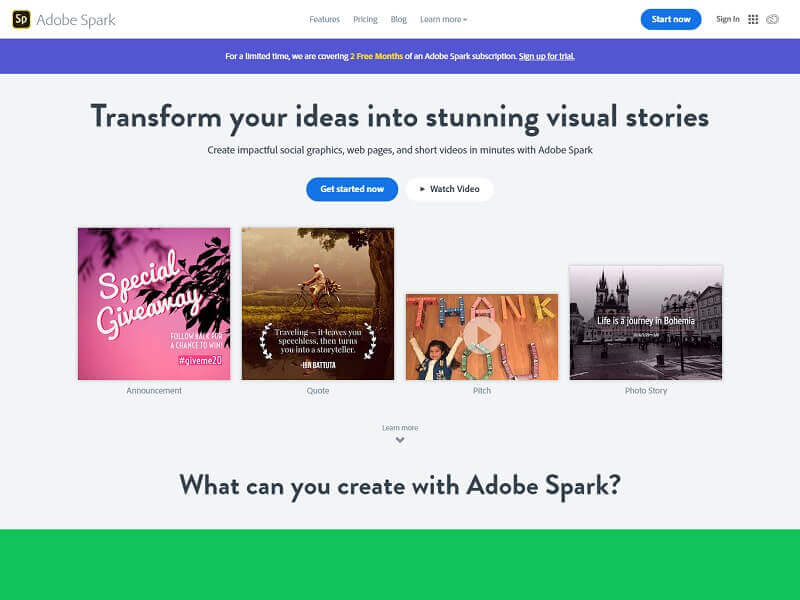The height and width of the screenshot is (600, 800).
Task: Click the Adobe Spark Sp logo icon
Action: tap(21, 19)
